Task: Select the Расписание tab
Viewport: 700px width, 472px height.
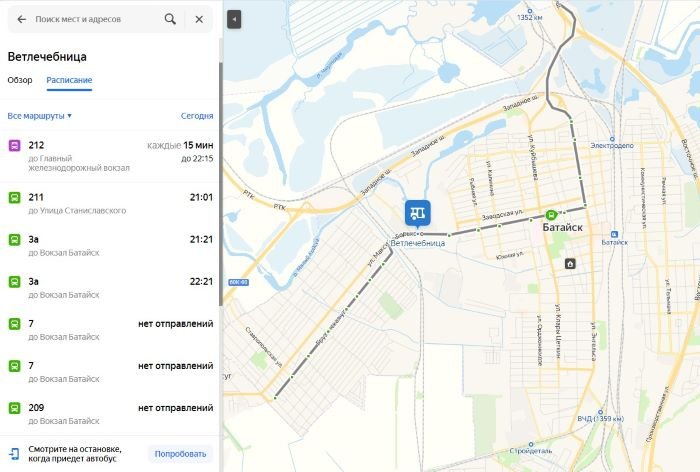Action: (x=69, y=80)
